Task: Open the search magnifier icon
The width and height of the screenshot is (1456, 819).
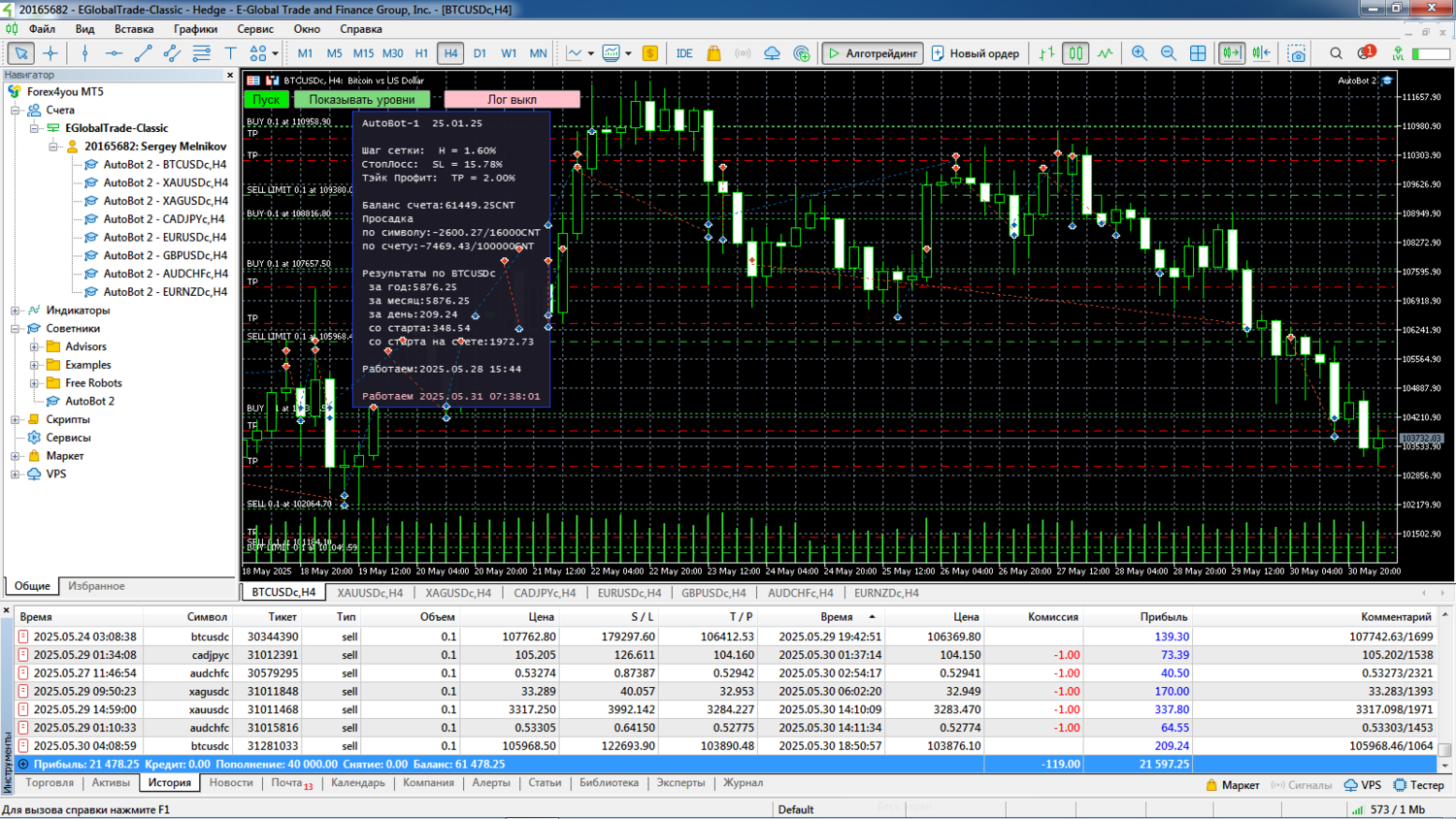Action: (x=1337, y=53)
